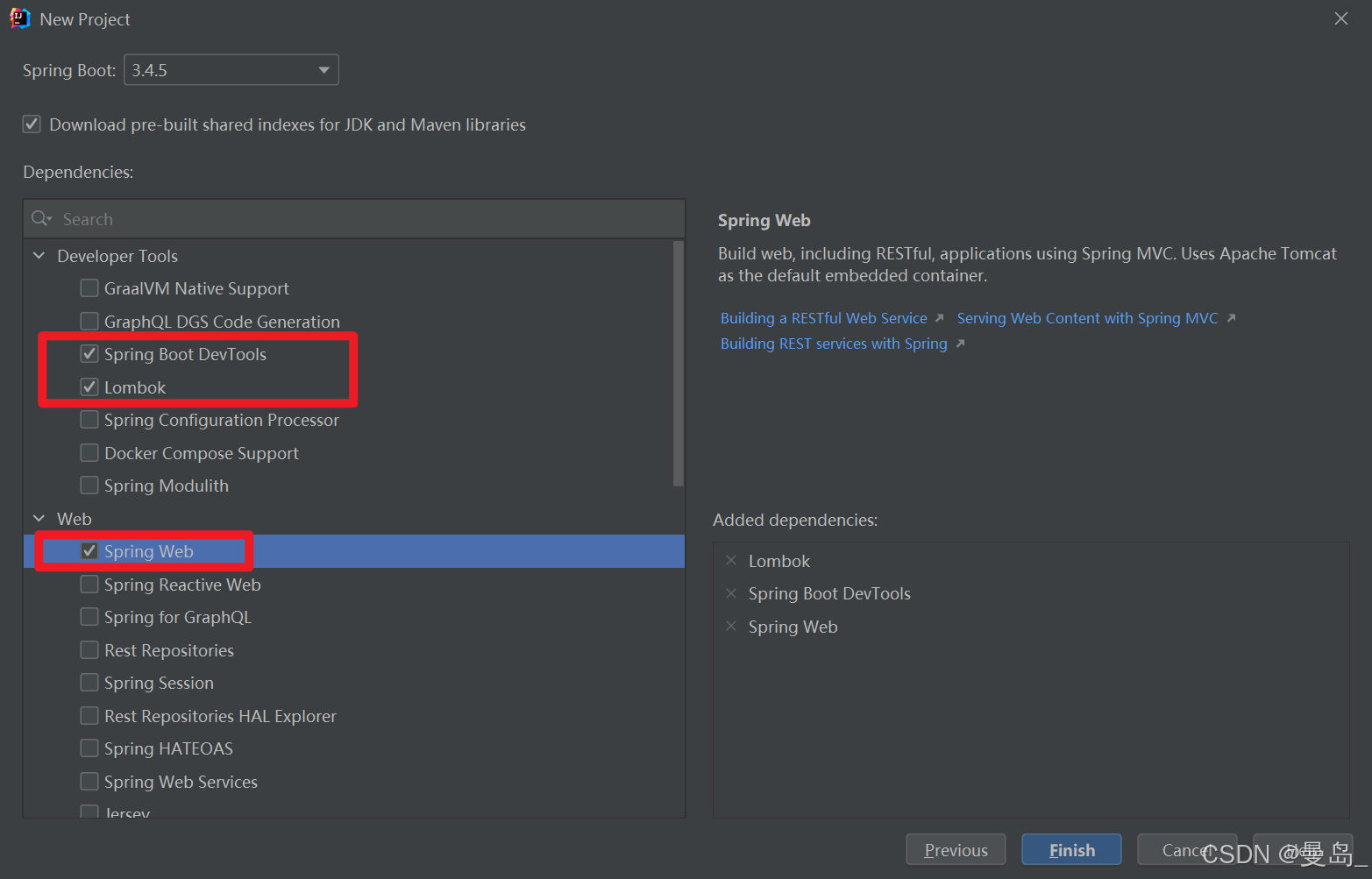Viewport: 1372px width, 879px height.
Task: Check Spring HATEOAS
Action: click(x=89, y=748)
